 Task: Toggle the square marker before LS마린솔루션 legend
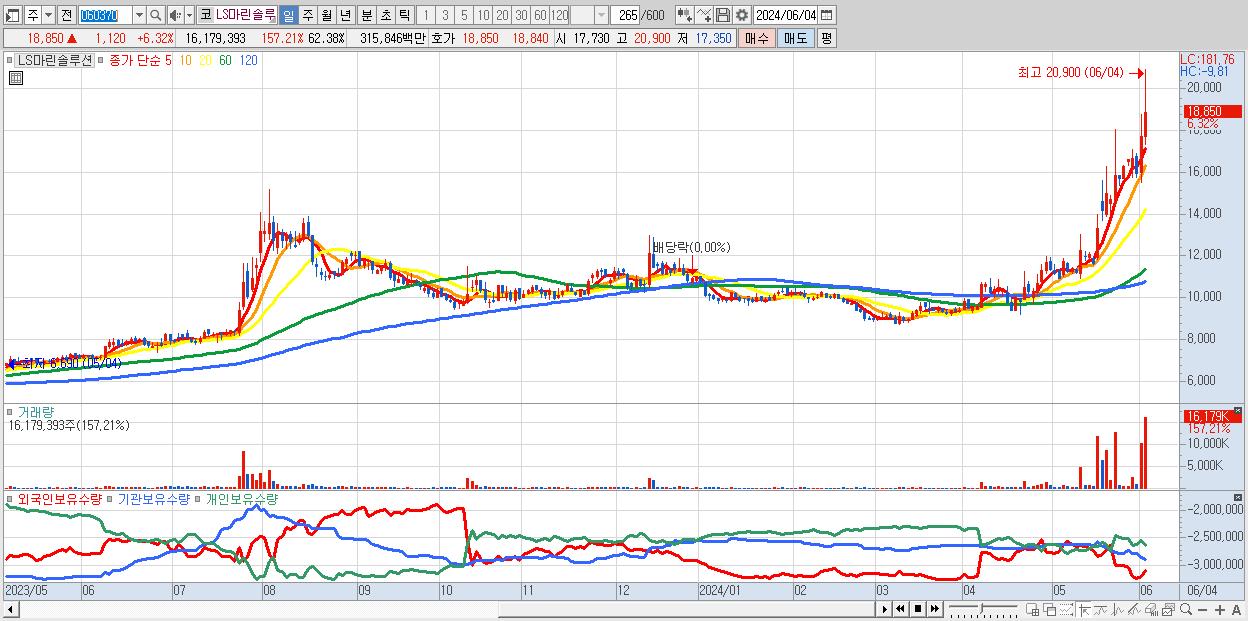pyautogui.click(x=12, y=60)
